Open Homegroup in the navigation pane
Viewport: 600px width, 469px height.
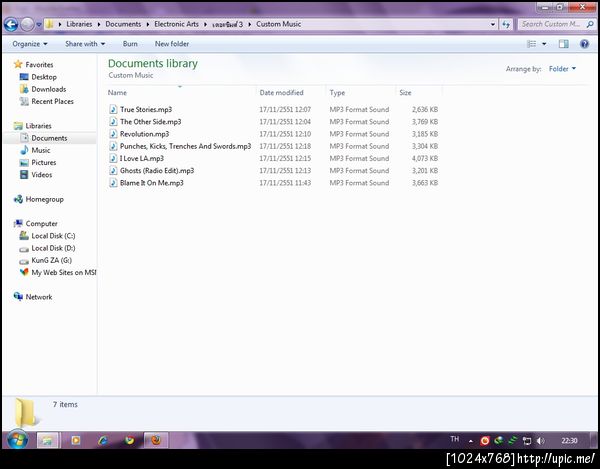pyautogui.click(x=44, y=199)
